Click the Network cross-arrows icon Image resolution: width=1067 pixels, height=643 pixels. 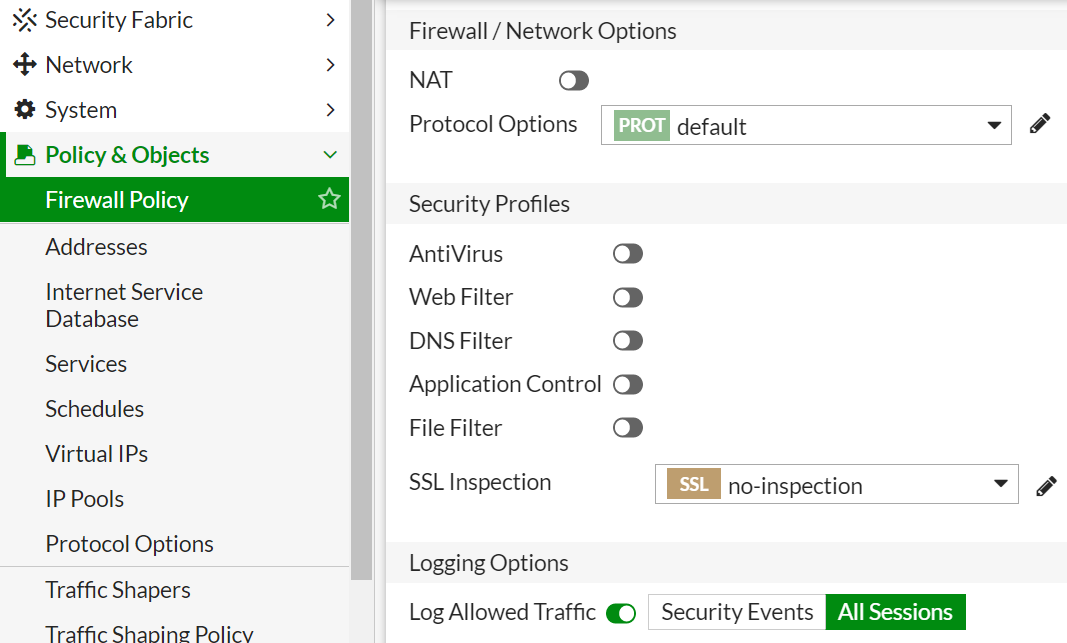point(24,65)
